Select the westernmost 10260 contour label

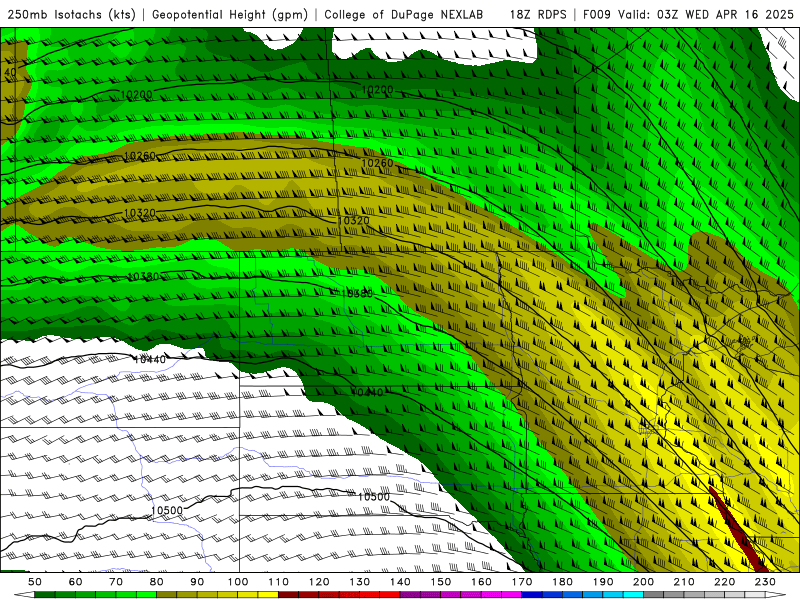(x=139, y=156)
